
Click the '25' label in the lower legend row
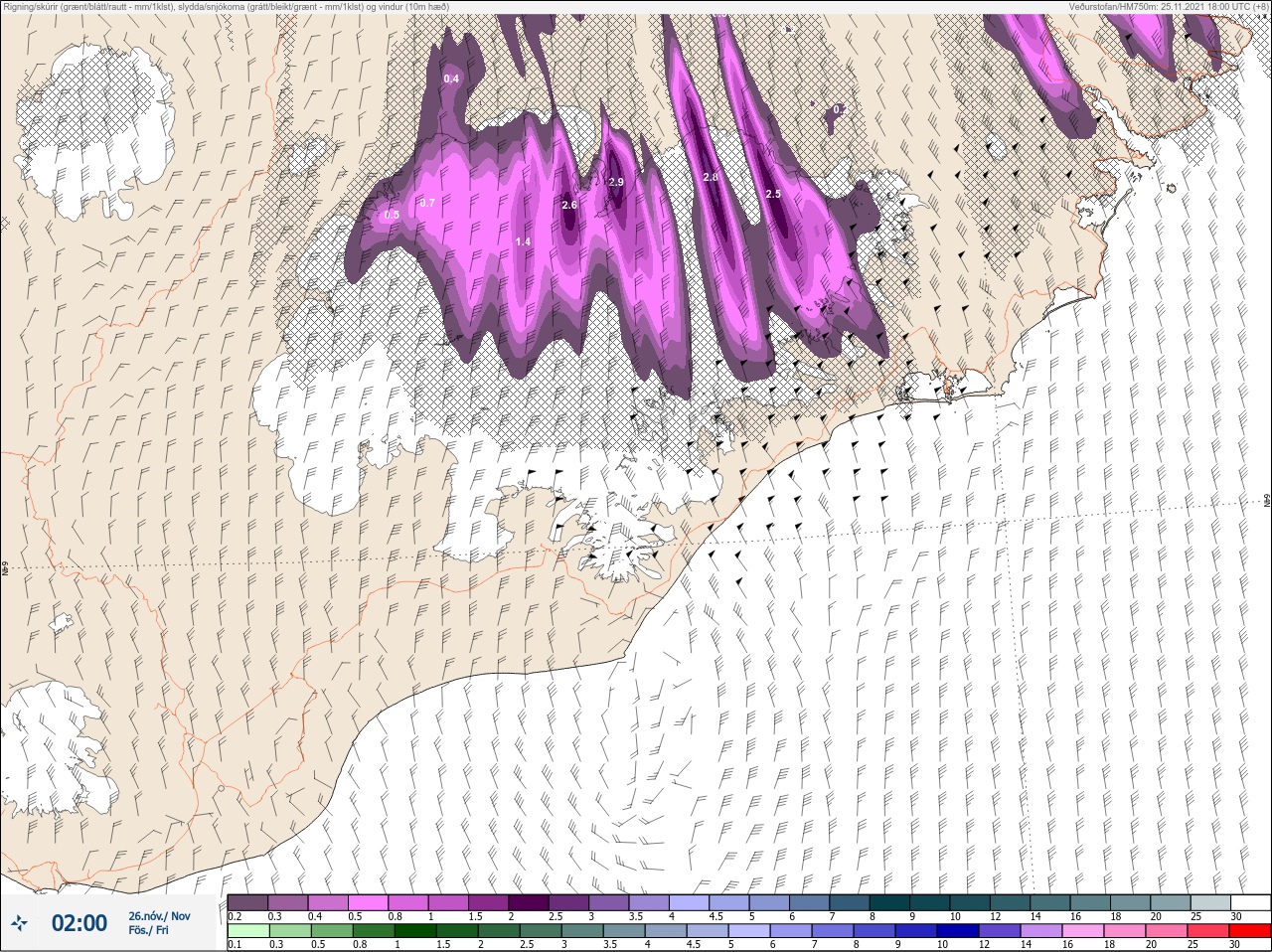(1193, 945)
